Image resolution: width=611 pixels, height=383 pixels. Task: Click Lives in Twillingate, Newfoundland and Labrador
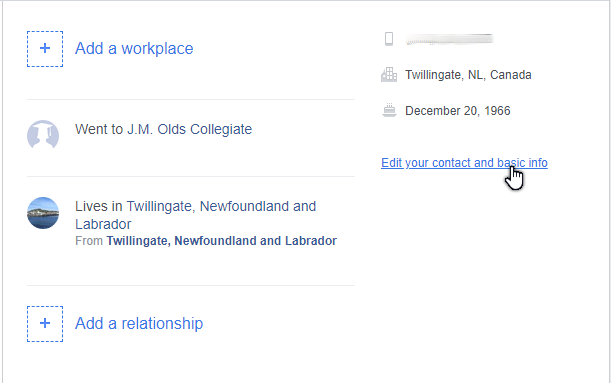coord(195,215)
